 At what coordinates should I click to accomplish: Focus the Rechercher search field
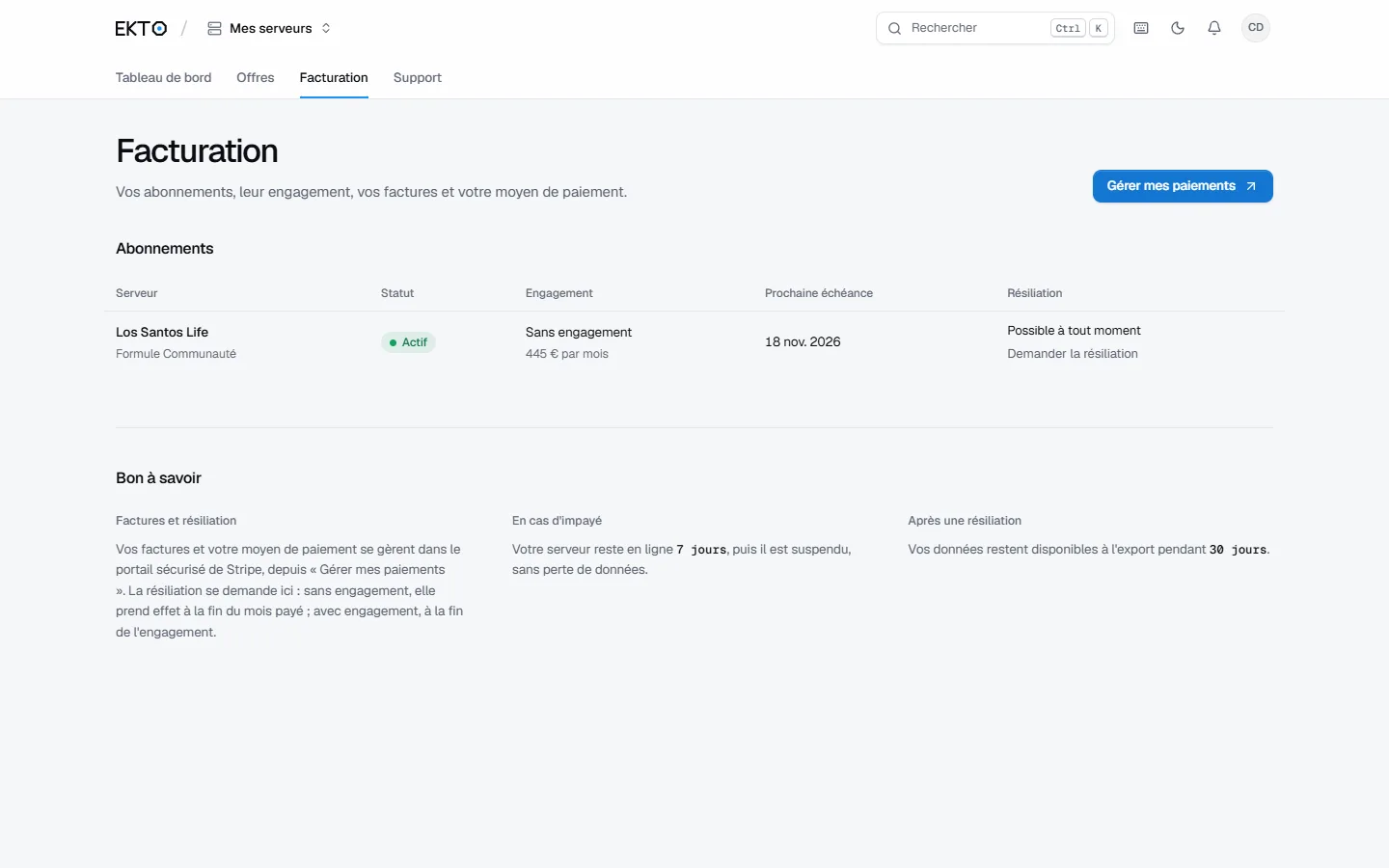click(x=994, y=28)
